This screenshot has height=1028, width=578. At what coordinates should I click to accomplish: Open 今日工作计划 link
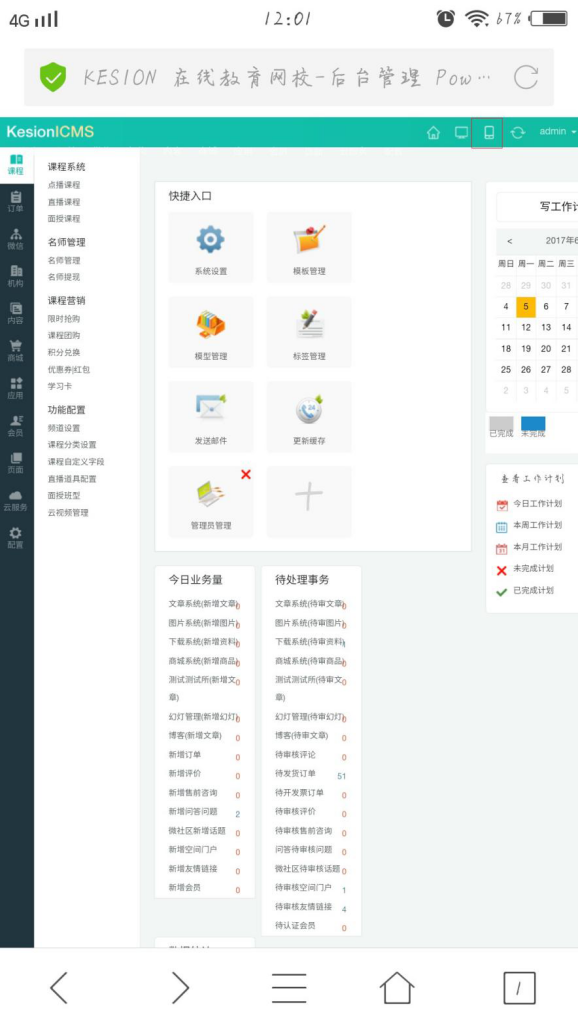[537, 504]
